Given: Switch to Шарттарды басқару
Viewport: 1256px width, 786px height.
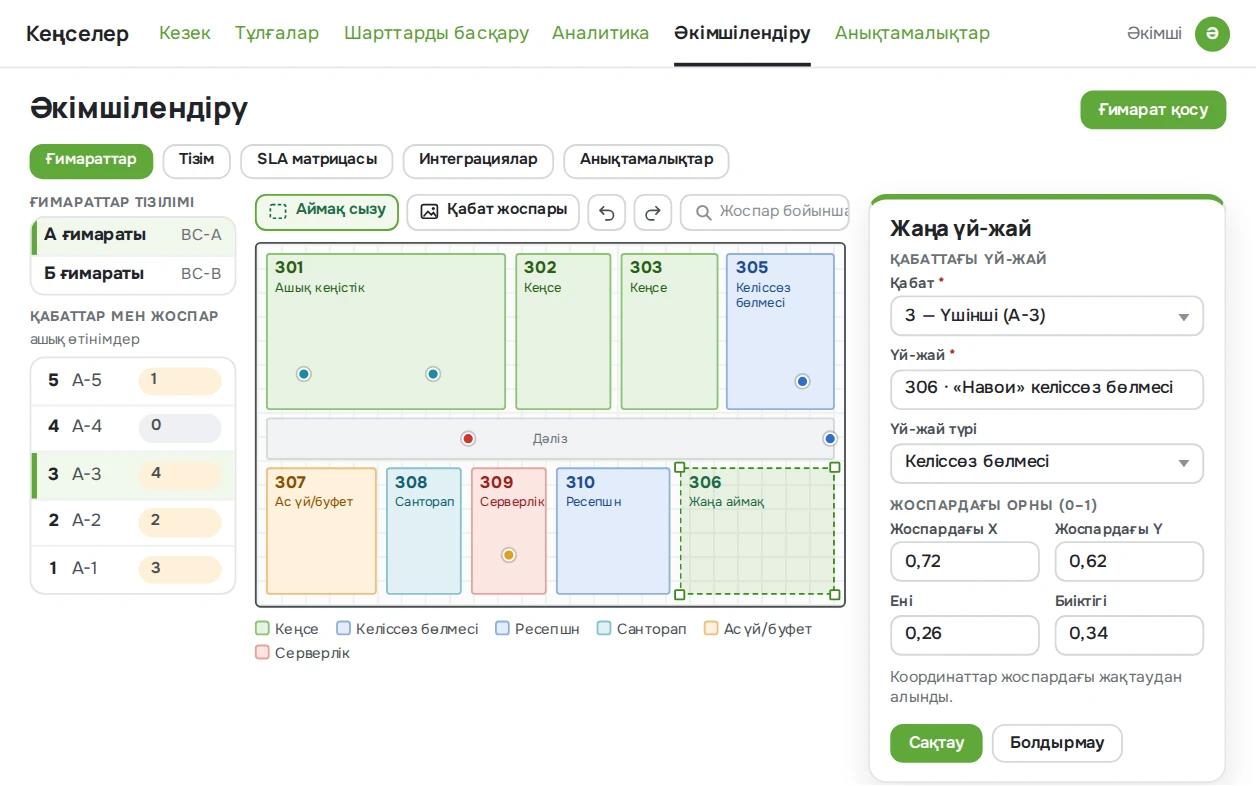Looking at the screenshot, I should click(436, 34).
